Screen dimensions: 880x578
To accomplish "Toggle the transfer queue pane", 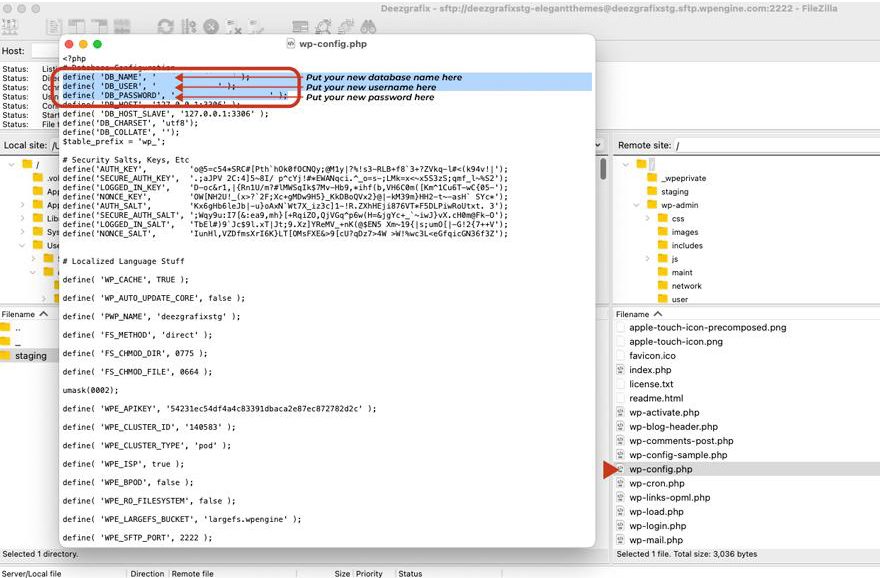I will (121, 26).
